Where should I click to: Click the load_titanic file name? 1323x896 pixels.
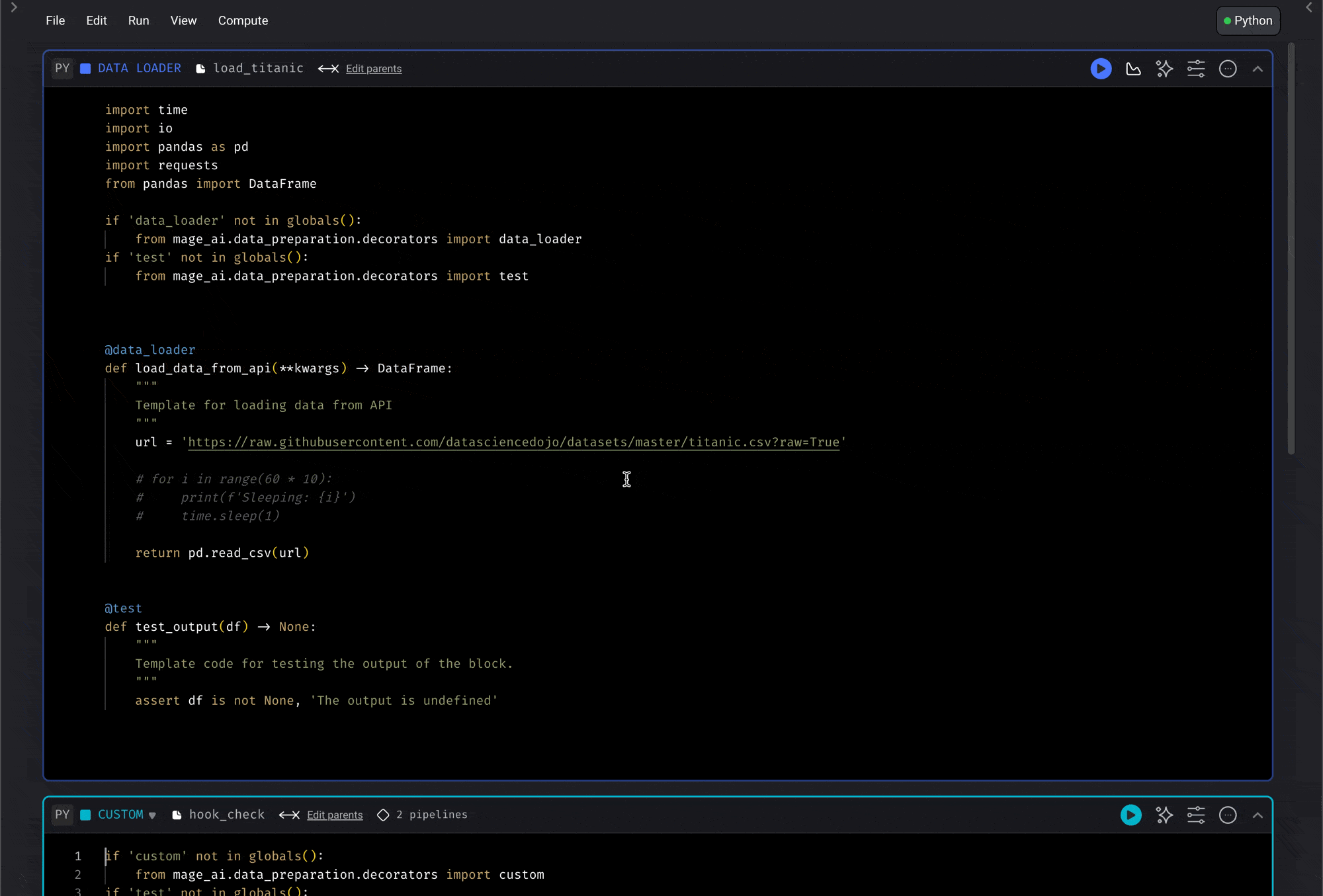pos(258,68)
